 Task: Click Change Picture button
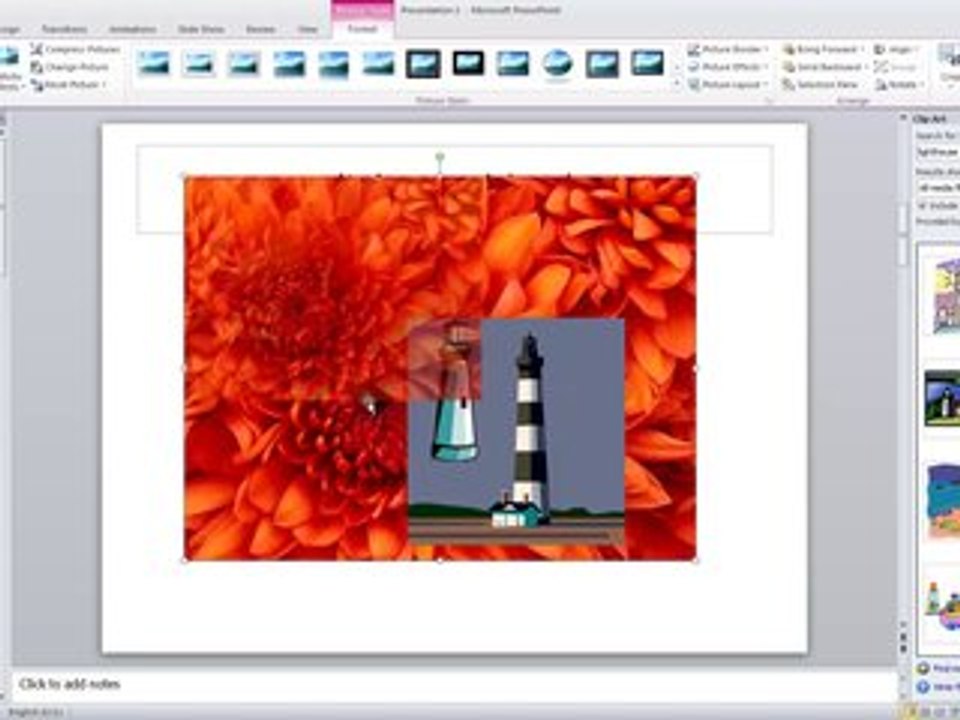pos(70,67)
